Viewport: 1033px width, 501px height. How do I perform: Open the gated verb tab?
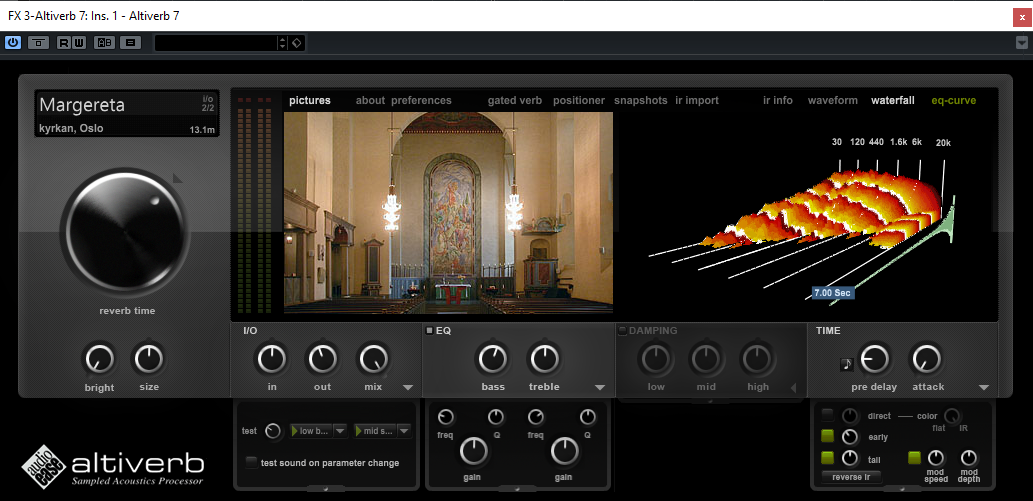515,101
